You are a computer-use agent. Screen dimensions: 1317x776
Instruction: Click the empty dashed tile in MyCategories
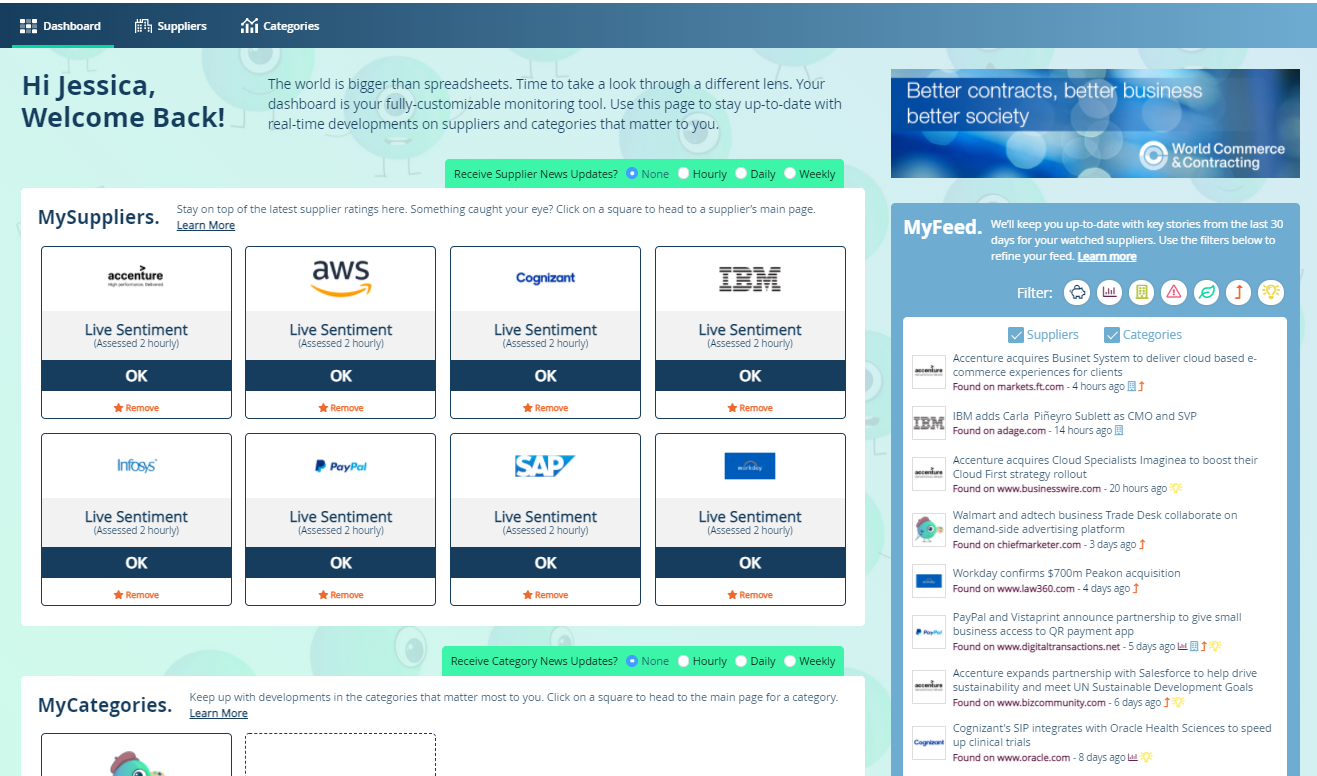pyautogui.click(x=341, y=755)
